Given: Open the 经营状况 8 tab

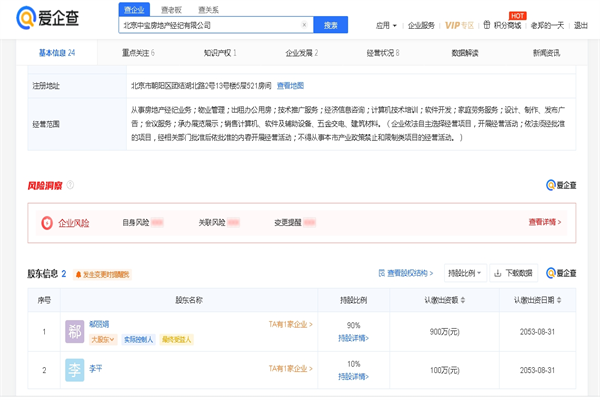Looking at the screenshot, I should click(383, 53).
